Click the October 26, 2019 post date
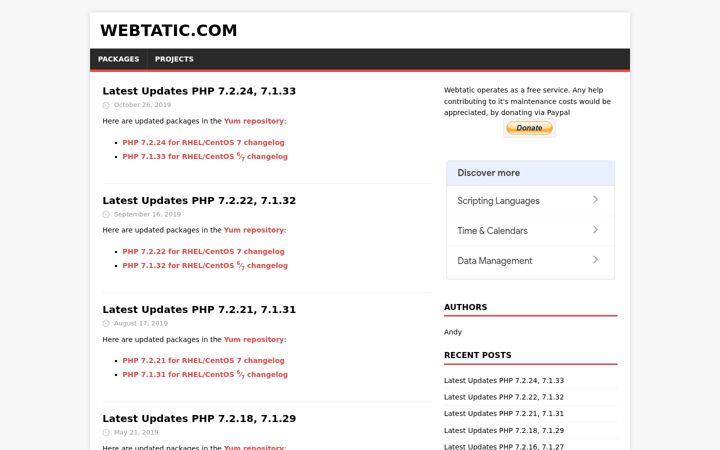 point(142,105)
